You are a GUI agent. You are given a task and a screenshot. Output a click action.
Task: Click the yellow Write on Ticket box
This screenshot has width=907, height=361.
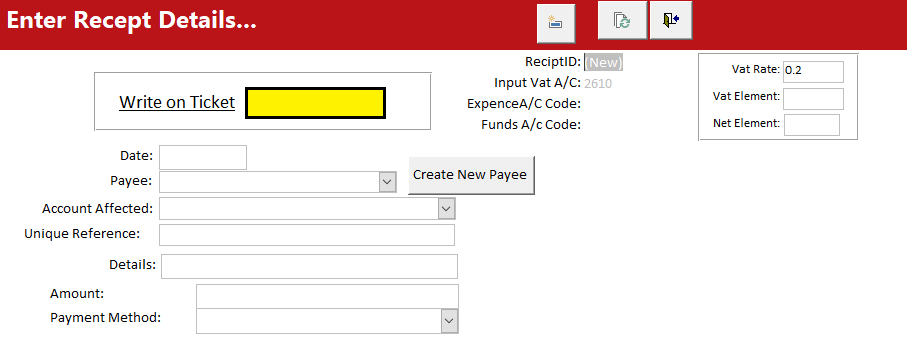[315, 103]
